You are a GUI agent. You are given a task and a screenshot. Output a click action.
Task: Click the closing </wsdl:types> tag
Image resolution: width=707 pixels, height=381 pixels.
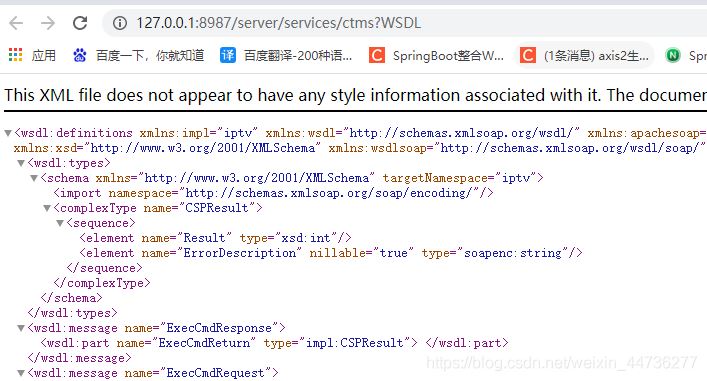coord(72,313)
